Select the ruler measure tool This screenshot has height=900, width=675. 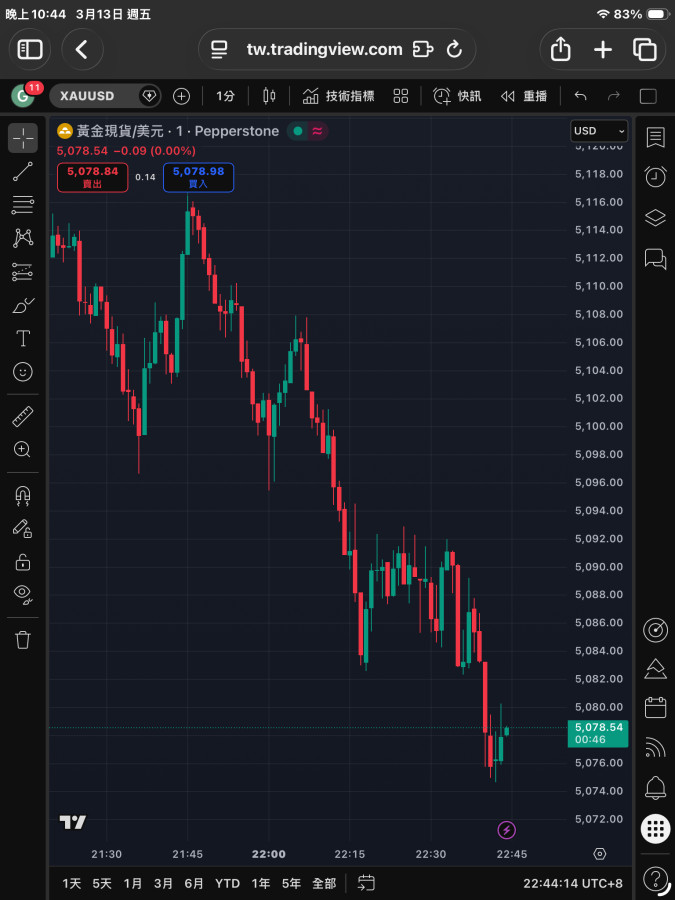23,417
